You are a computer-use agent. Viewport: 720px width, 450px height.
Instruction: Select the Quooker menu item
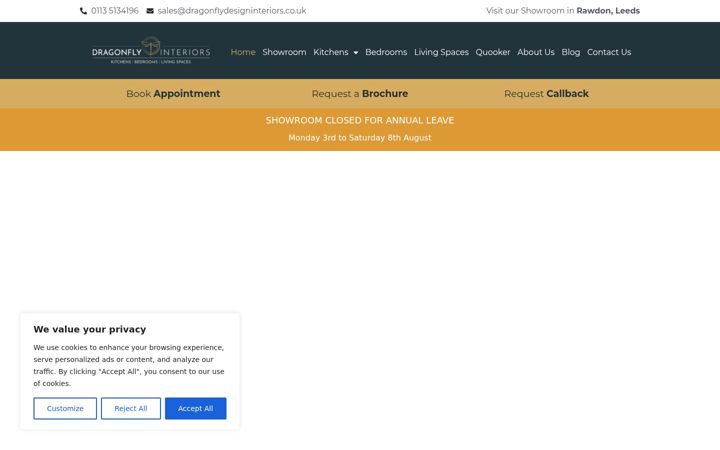pyautogui.click(x=493, y=52)
